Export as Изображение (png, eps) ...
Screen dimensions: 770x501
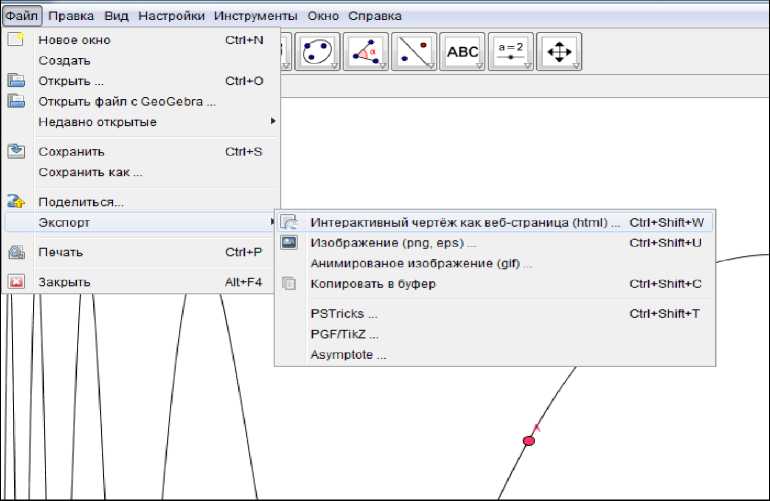(x=495, y=243)
